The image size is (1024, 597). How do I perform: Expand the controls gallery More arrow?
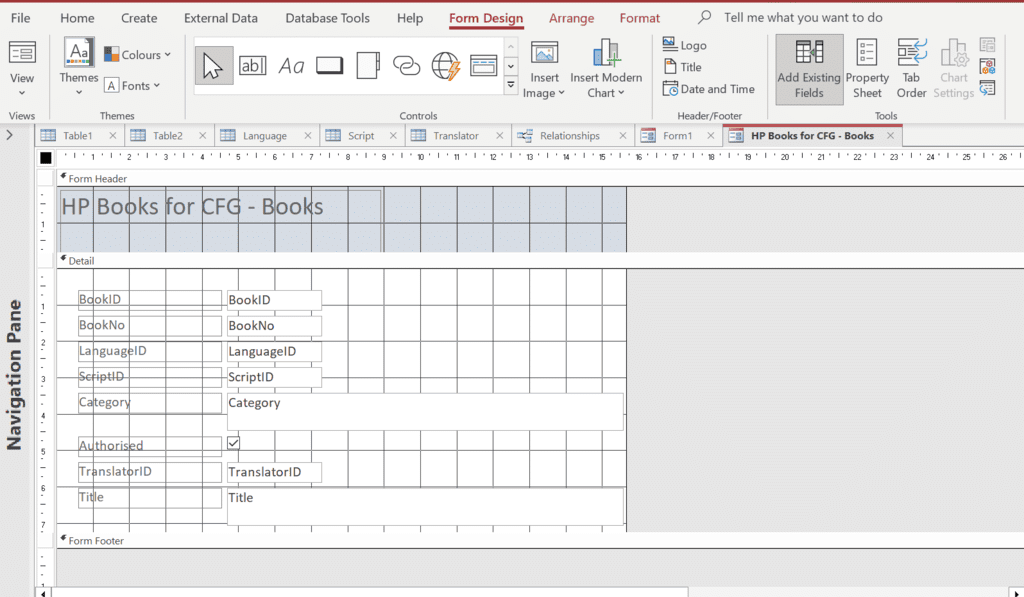pos(511,84)
